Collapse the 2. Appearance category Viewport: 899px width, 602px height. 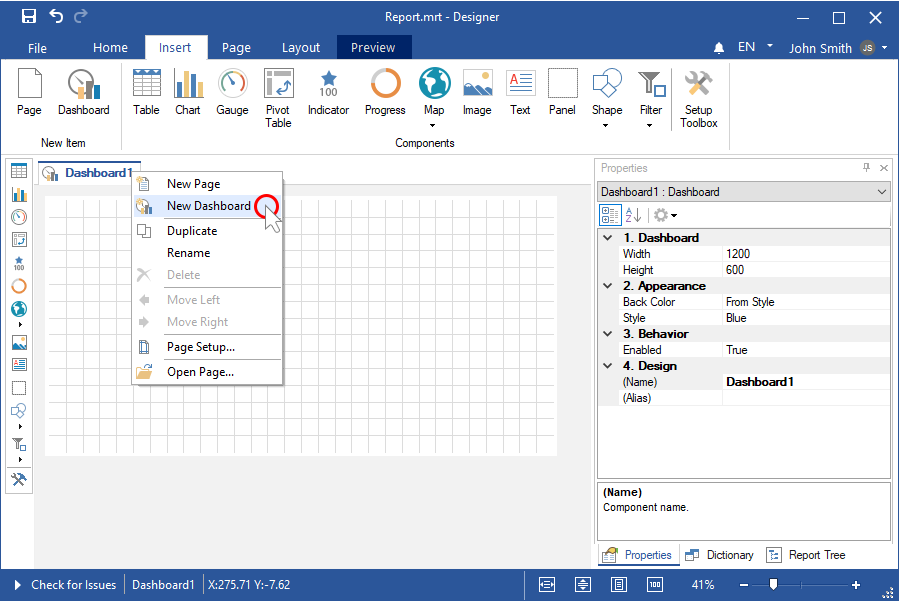click(607, 286)
